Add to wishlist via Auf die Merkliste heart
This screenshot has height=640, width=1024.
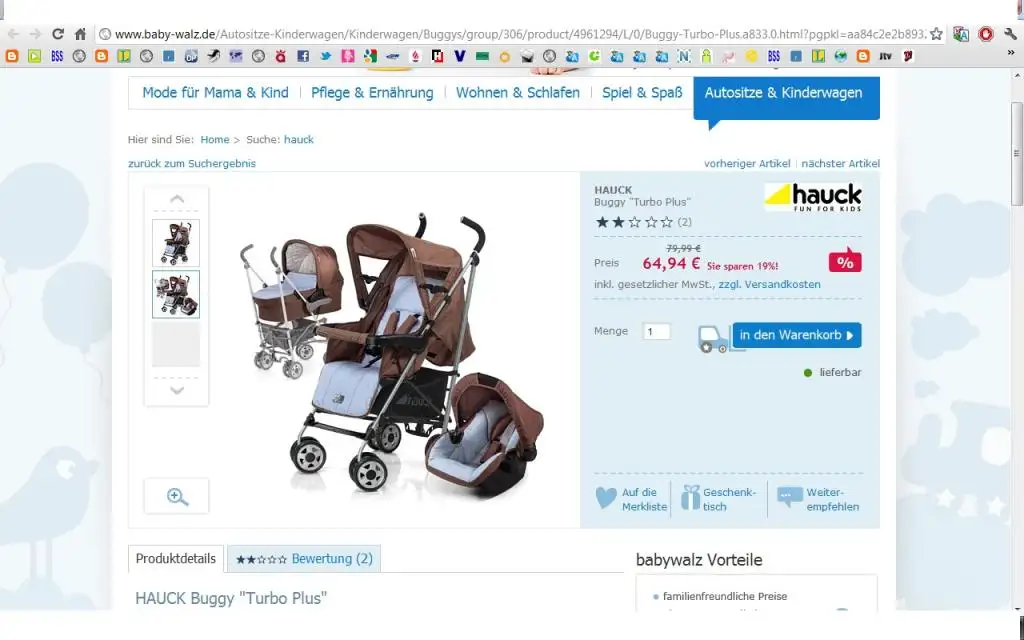(x=632, y=499)
